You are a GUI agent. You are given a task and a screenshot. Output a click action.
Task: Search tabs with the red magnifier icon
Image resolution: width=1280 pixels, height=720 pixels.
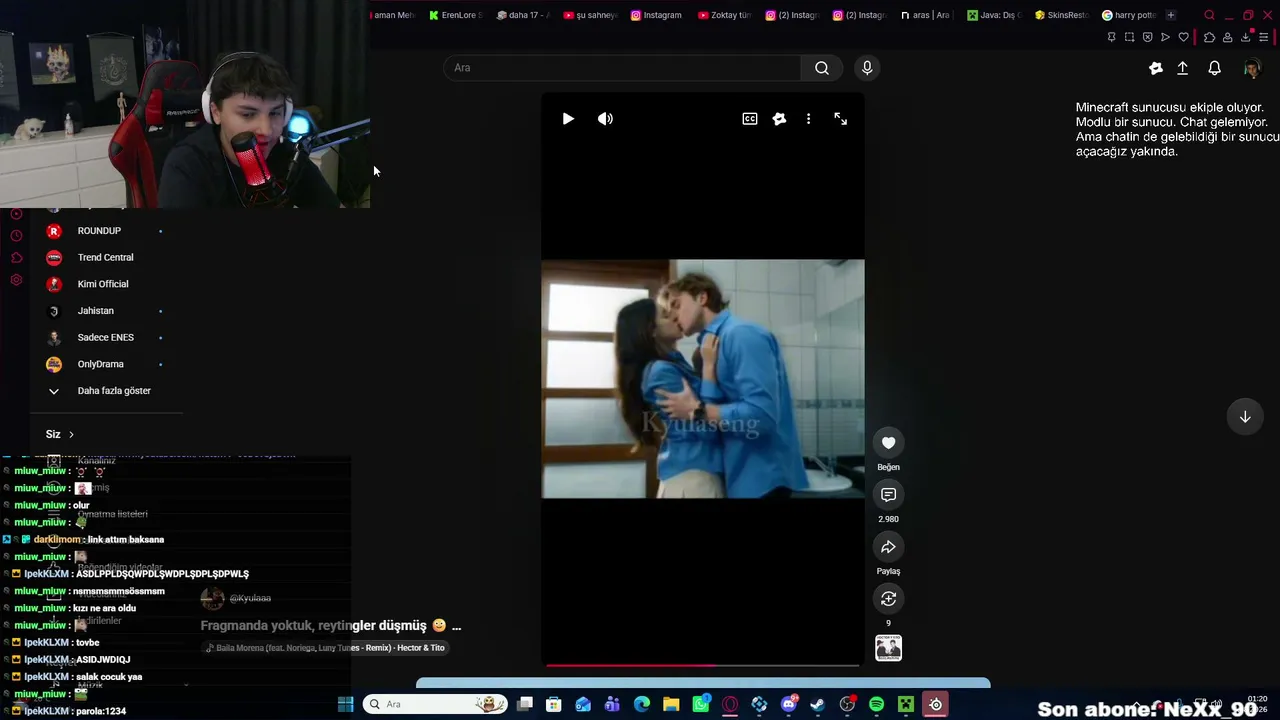1209,15
